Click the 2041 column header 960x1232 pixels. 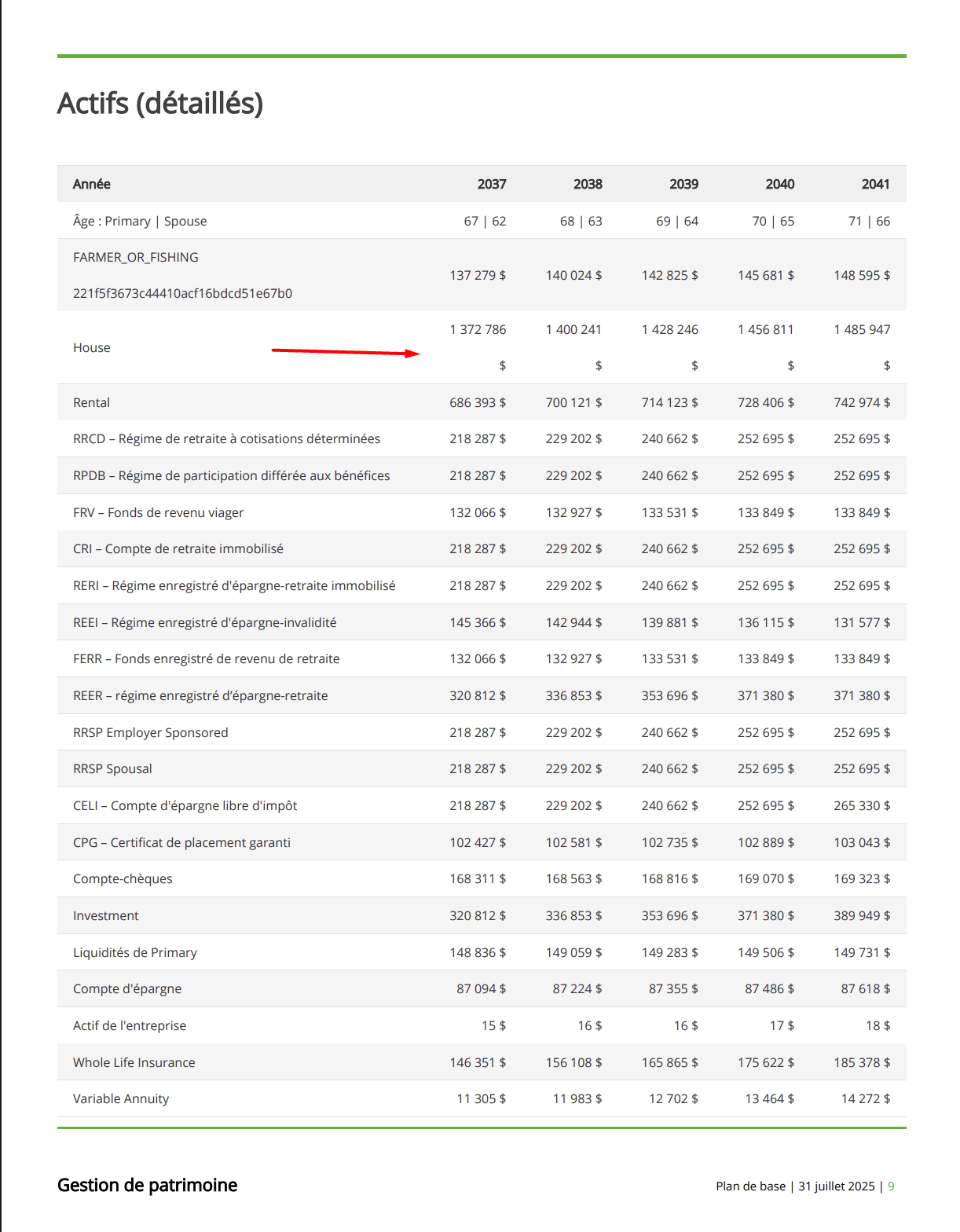coord(875,184)
